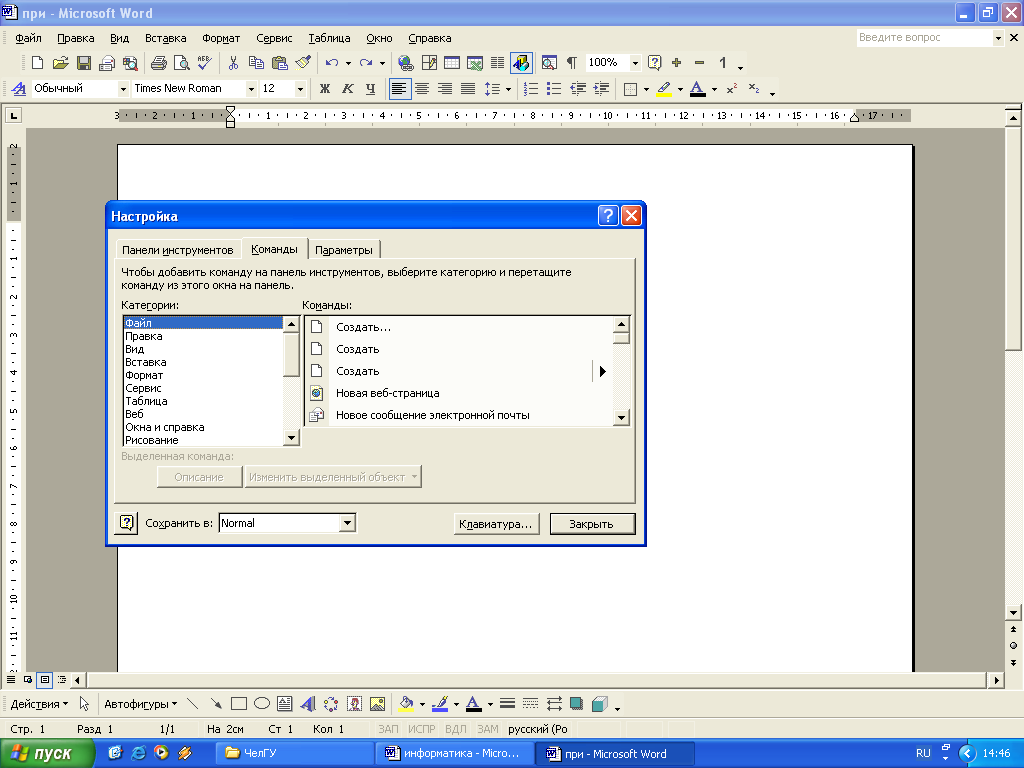Select Рисование in categories list
1024x768 pixels.
(x=203, y=440)
